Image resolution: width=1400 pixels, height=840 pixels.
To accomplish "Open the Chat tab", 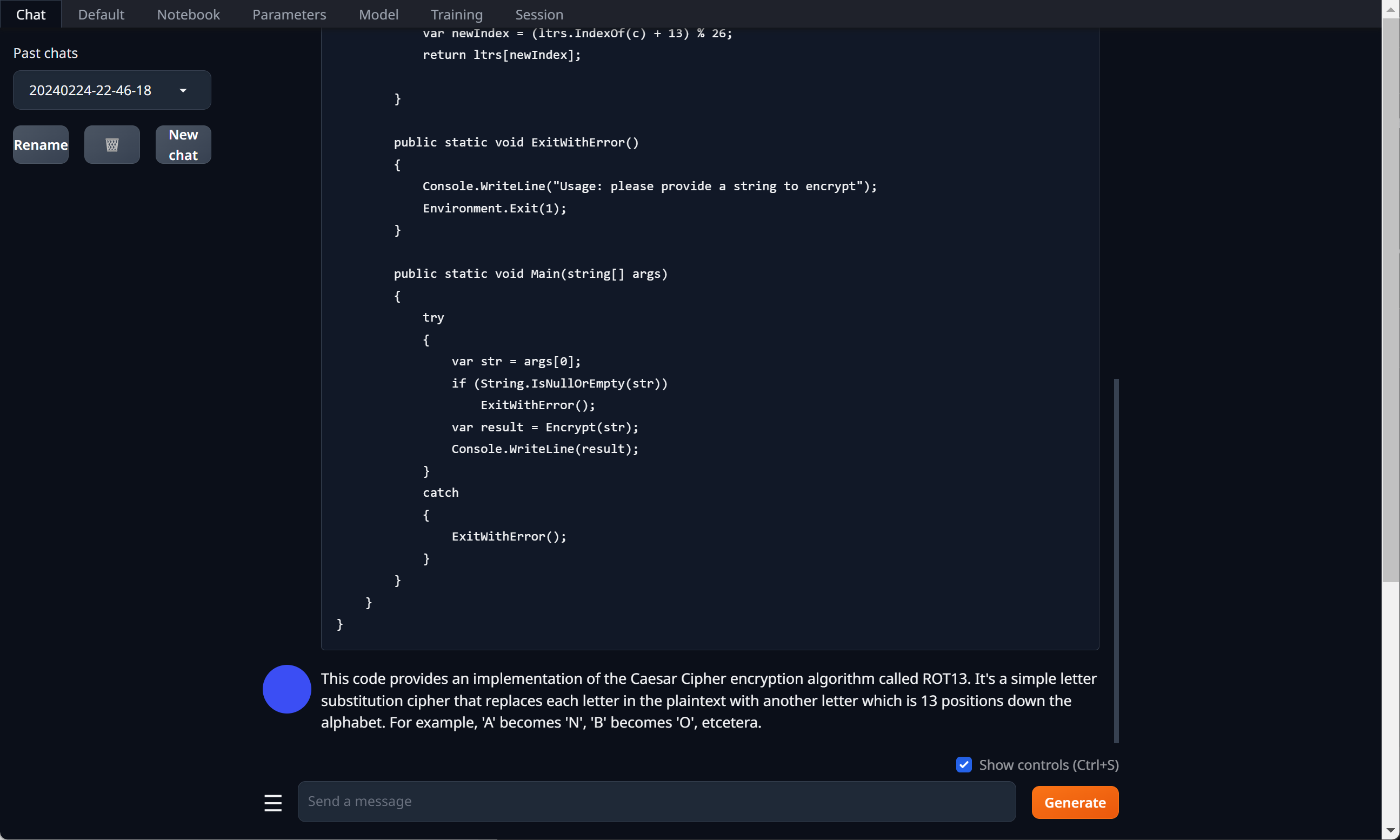I will point(31,14).
